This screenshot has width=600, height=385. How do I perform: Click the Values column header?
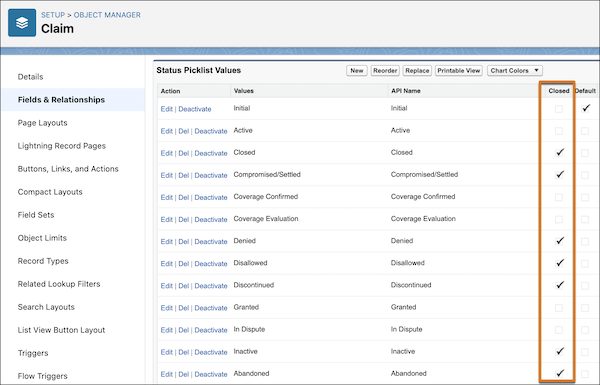coord(243,91)
